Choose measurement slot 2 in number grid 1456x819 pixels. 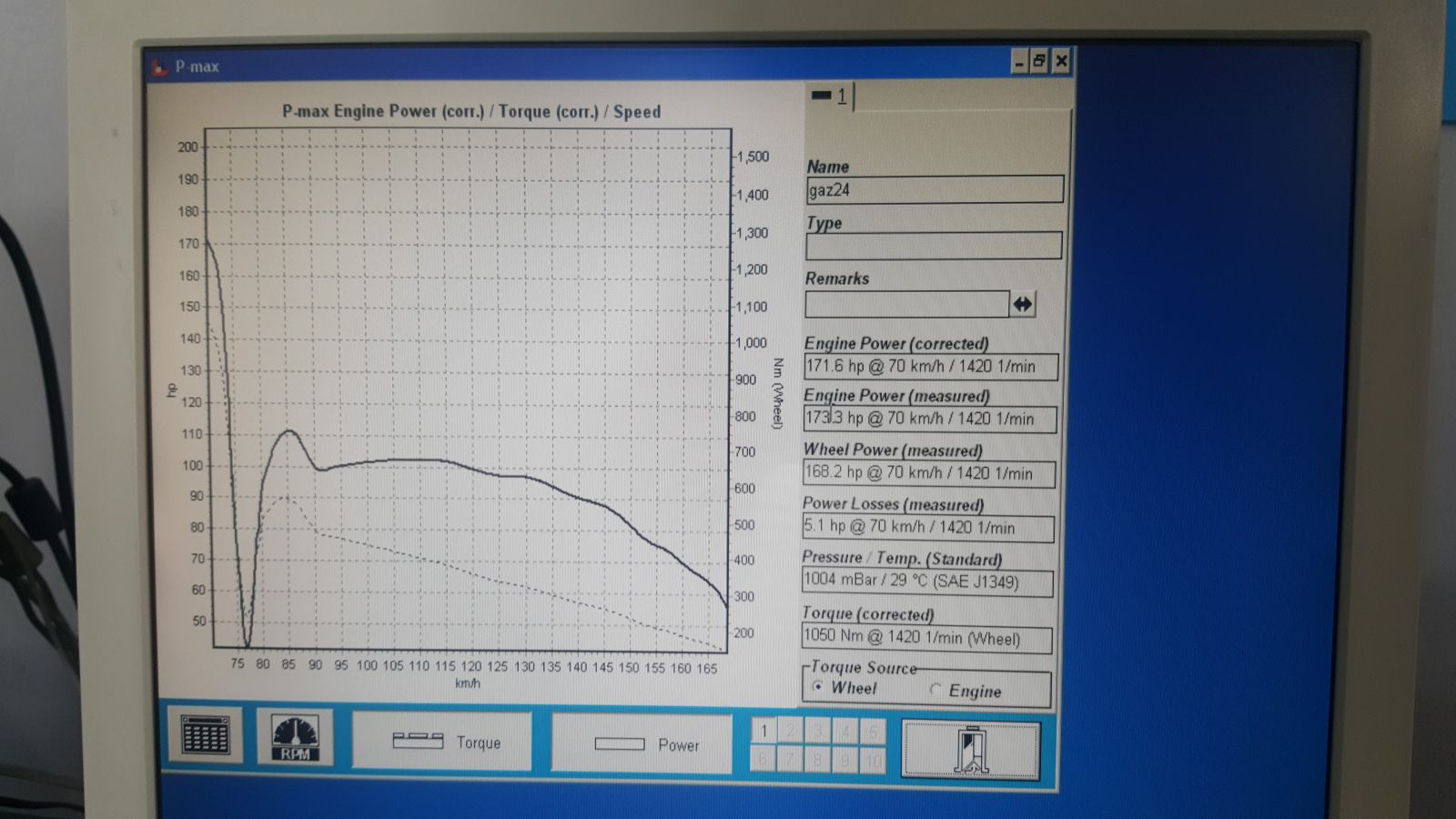click(x=791, y=732)
